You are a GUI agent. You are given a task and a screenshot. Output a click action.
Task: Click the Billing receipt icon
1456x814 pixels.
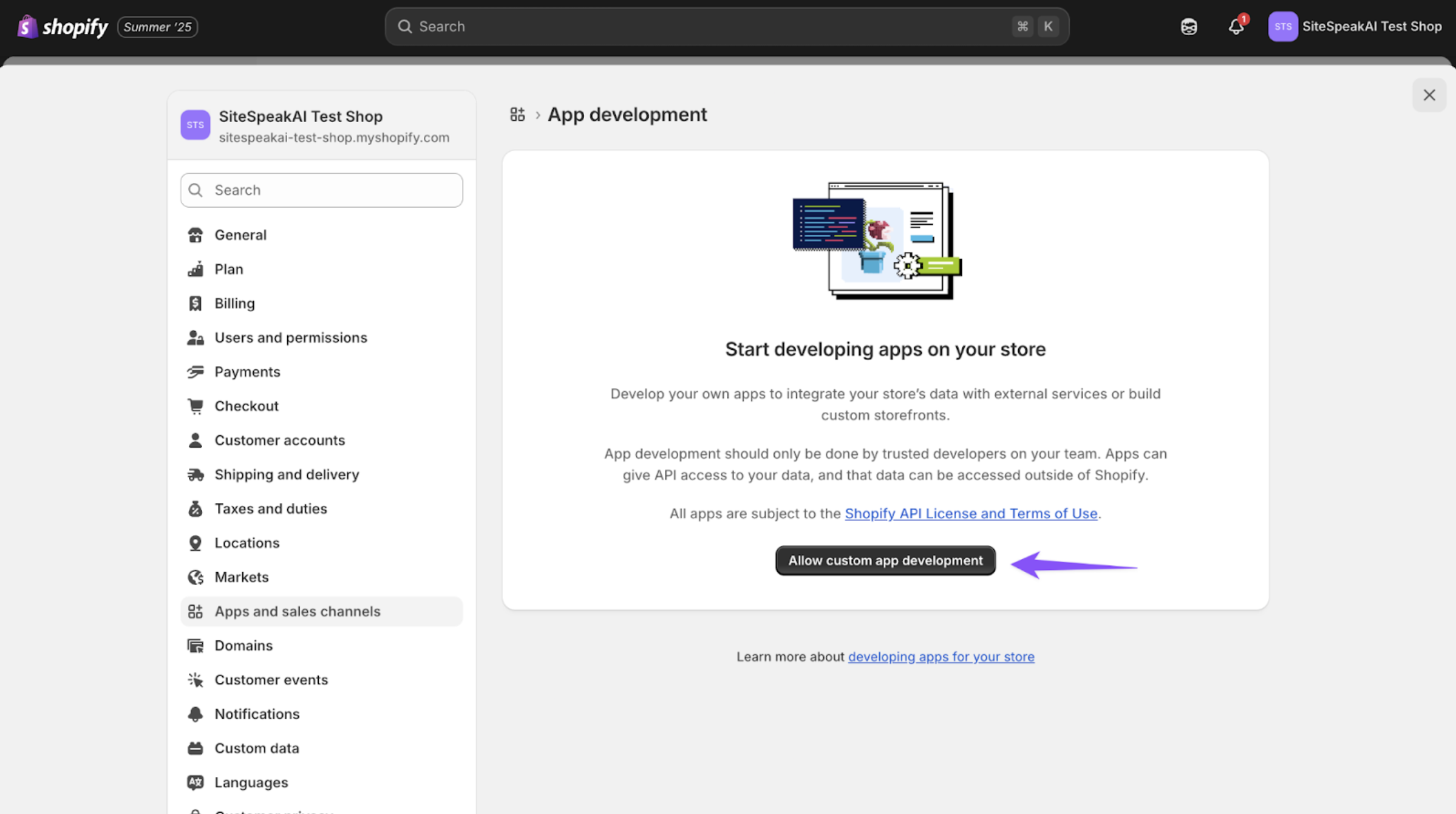pyautogui.click(x=196, y=303)
